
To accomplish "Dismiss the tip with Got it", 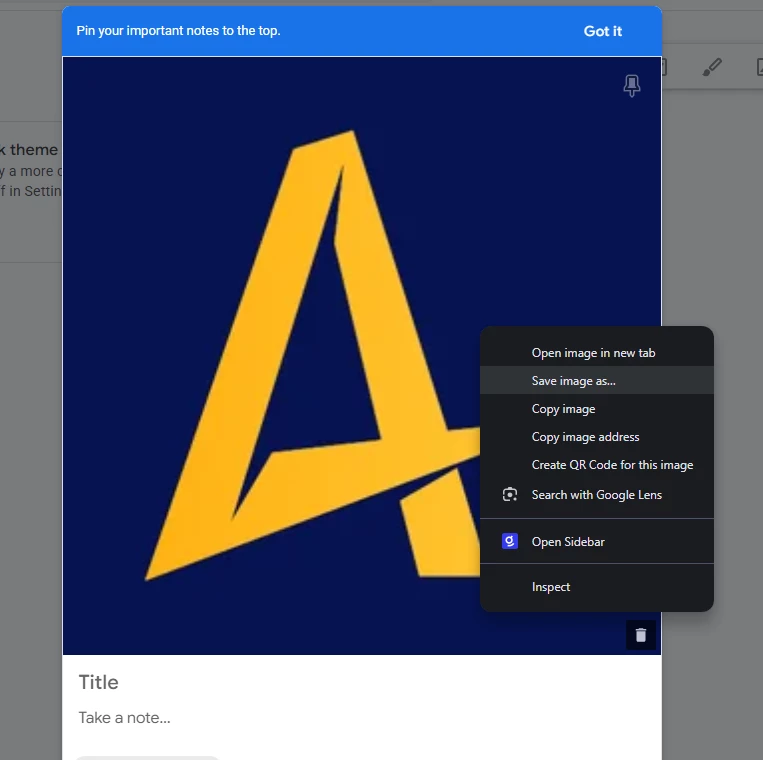I will [602, 31].
